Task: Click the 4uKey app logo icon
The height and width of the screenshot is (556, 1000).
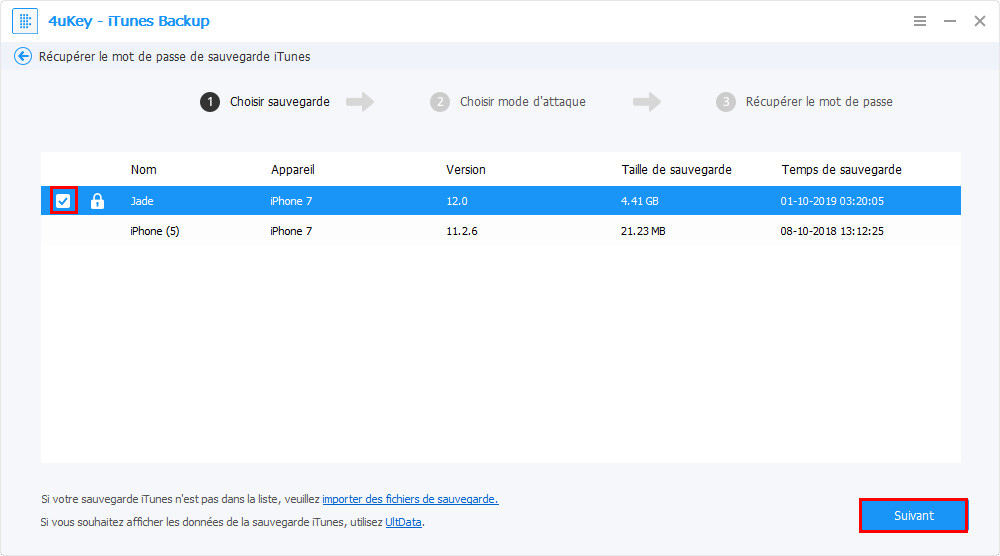Action: click(x=25, y=21)
